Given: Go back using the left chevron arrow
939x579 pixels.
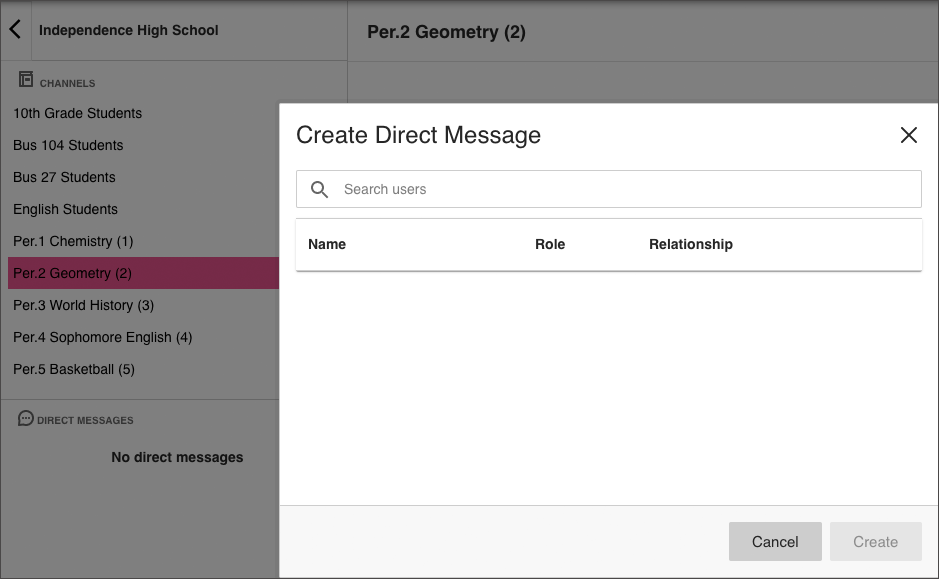Looking at the screenshot, I should pos(15,29).
